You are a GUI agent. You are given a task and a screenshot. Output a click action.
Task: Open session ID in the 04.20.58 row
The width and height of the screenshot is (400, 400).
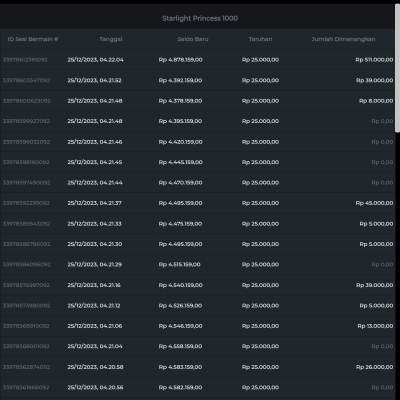tap(26, 367)
